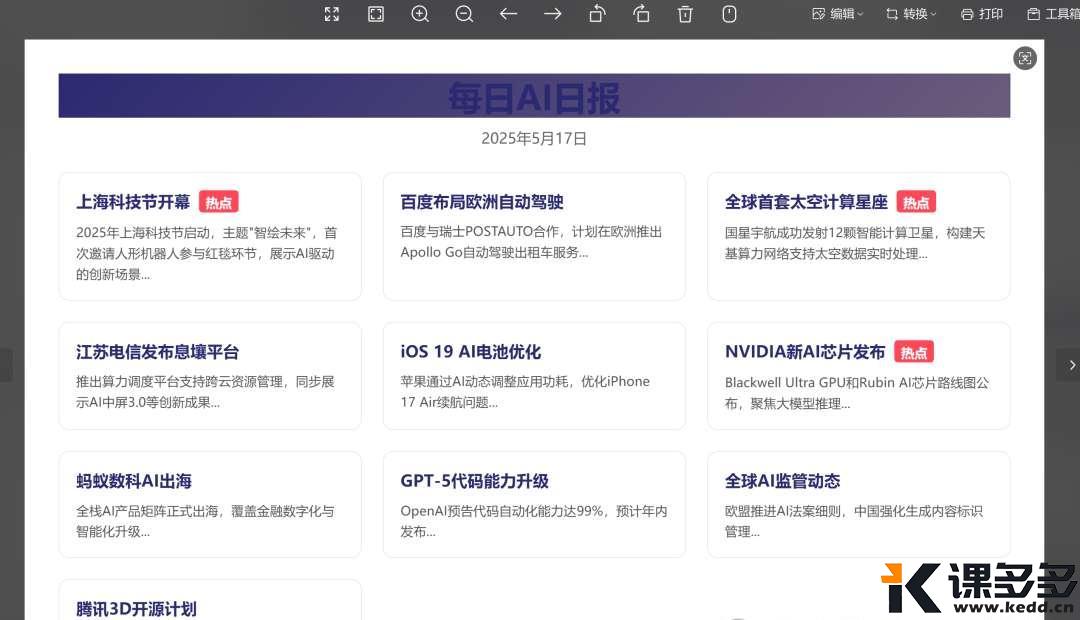This screenshot has width=1080, height=620.
Task: Go to next image with toolbar right arrow
Action: (552, 14)
